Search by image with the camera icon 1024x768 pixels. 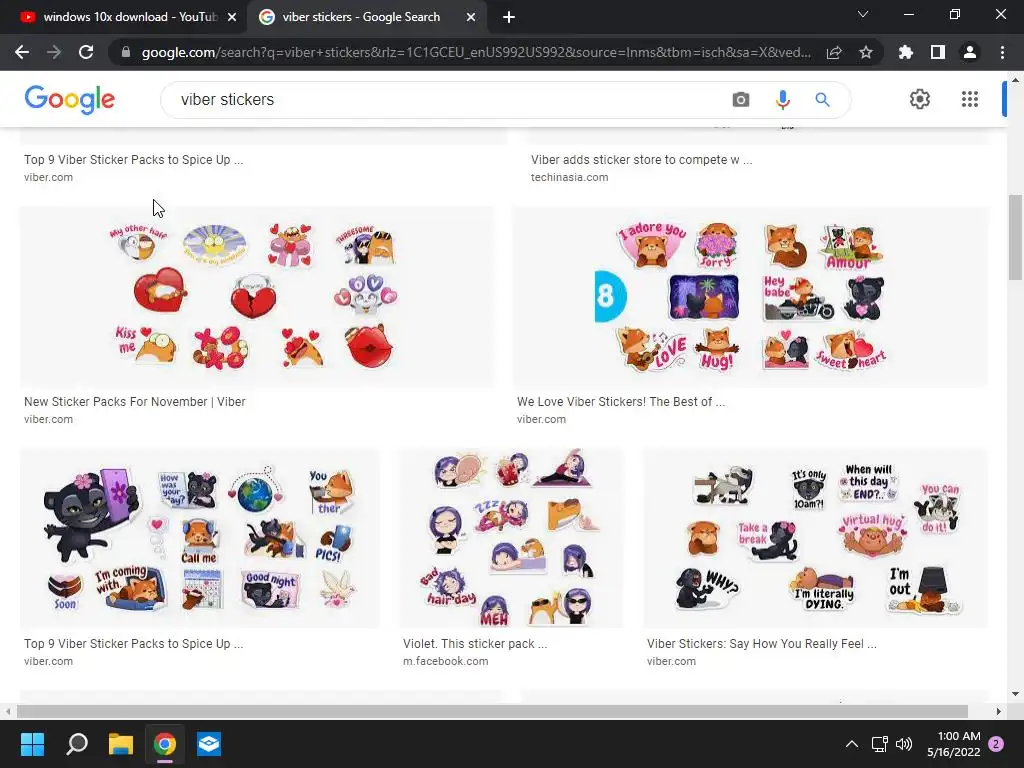coord(741,100)
